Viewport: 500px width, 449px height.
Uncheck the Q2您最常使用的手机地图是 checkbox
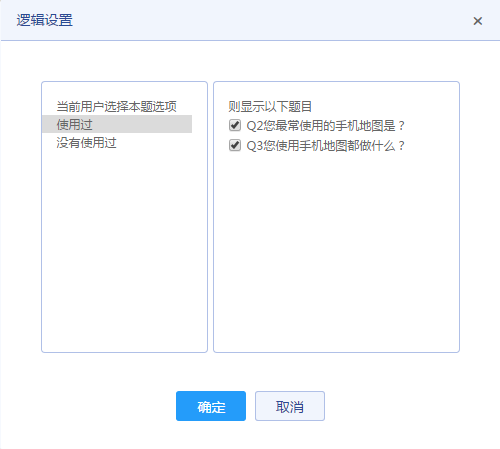235,125
